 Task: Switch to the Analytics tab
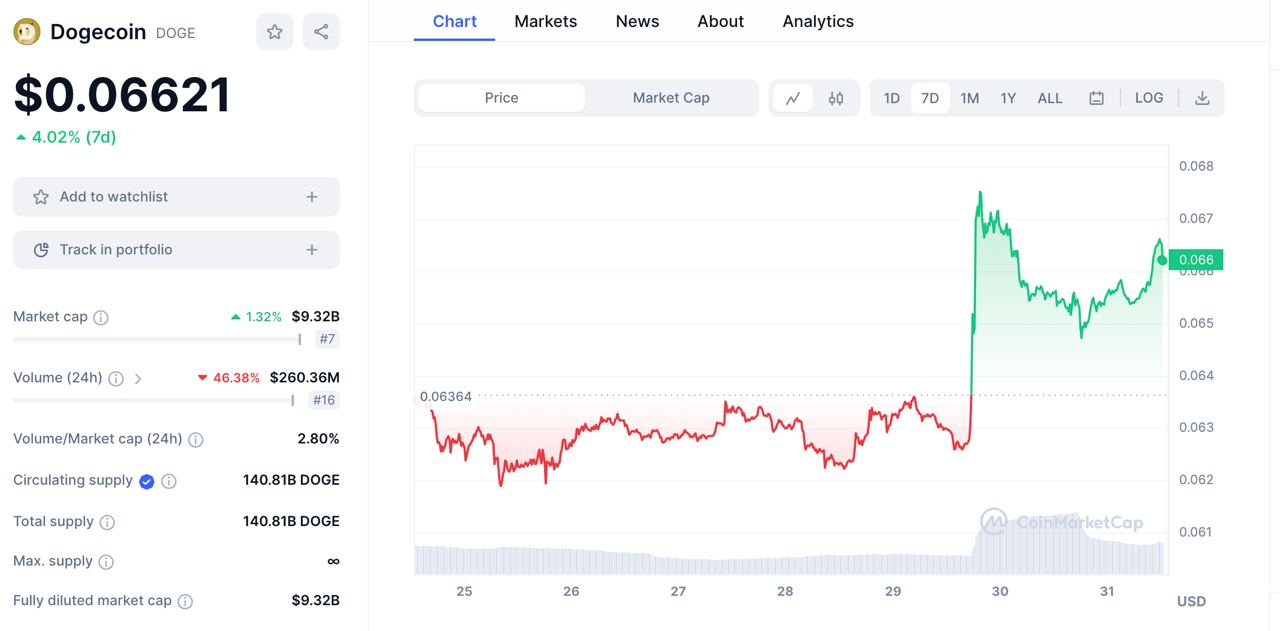click(x=817, y=21)
